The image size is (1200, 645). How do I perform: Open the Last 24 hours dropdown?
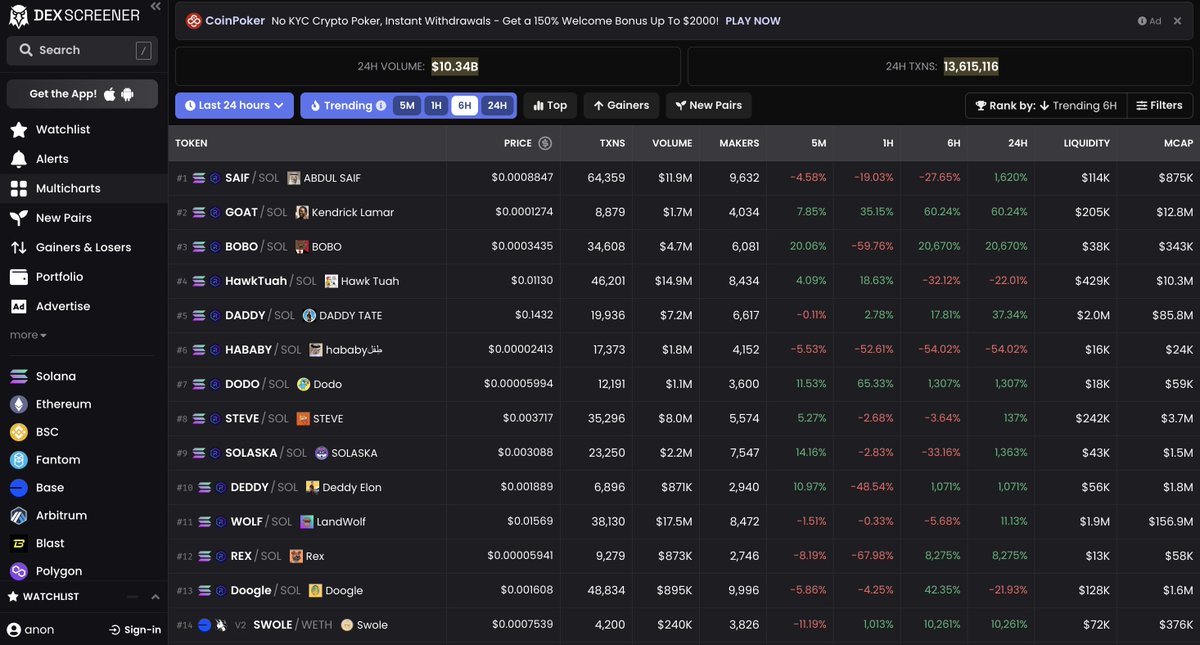click(234, 106)
